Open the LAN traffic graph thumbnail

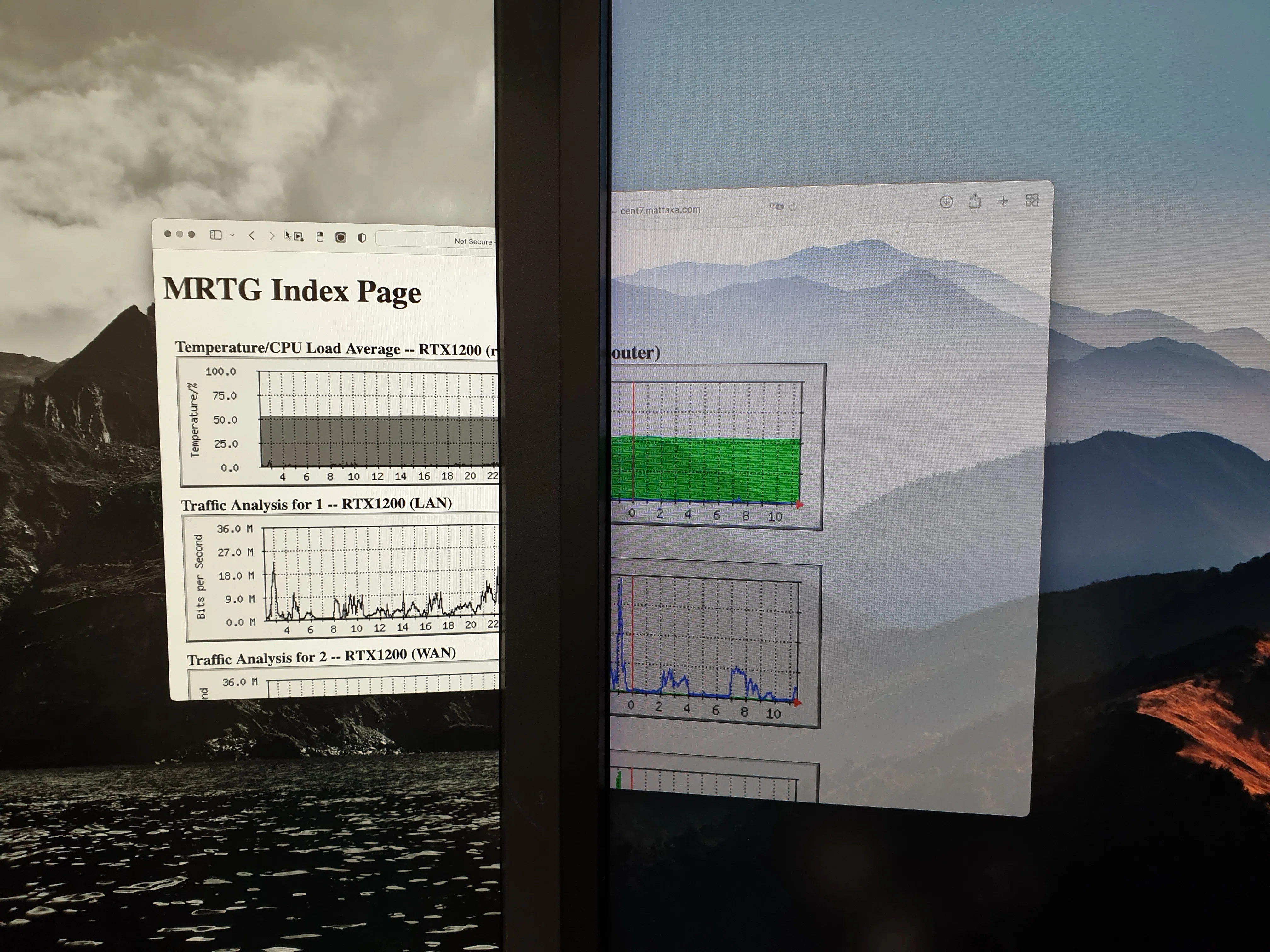coord(342,577)
